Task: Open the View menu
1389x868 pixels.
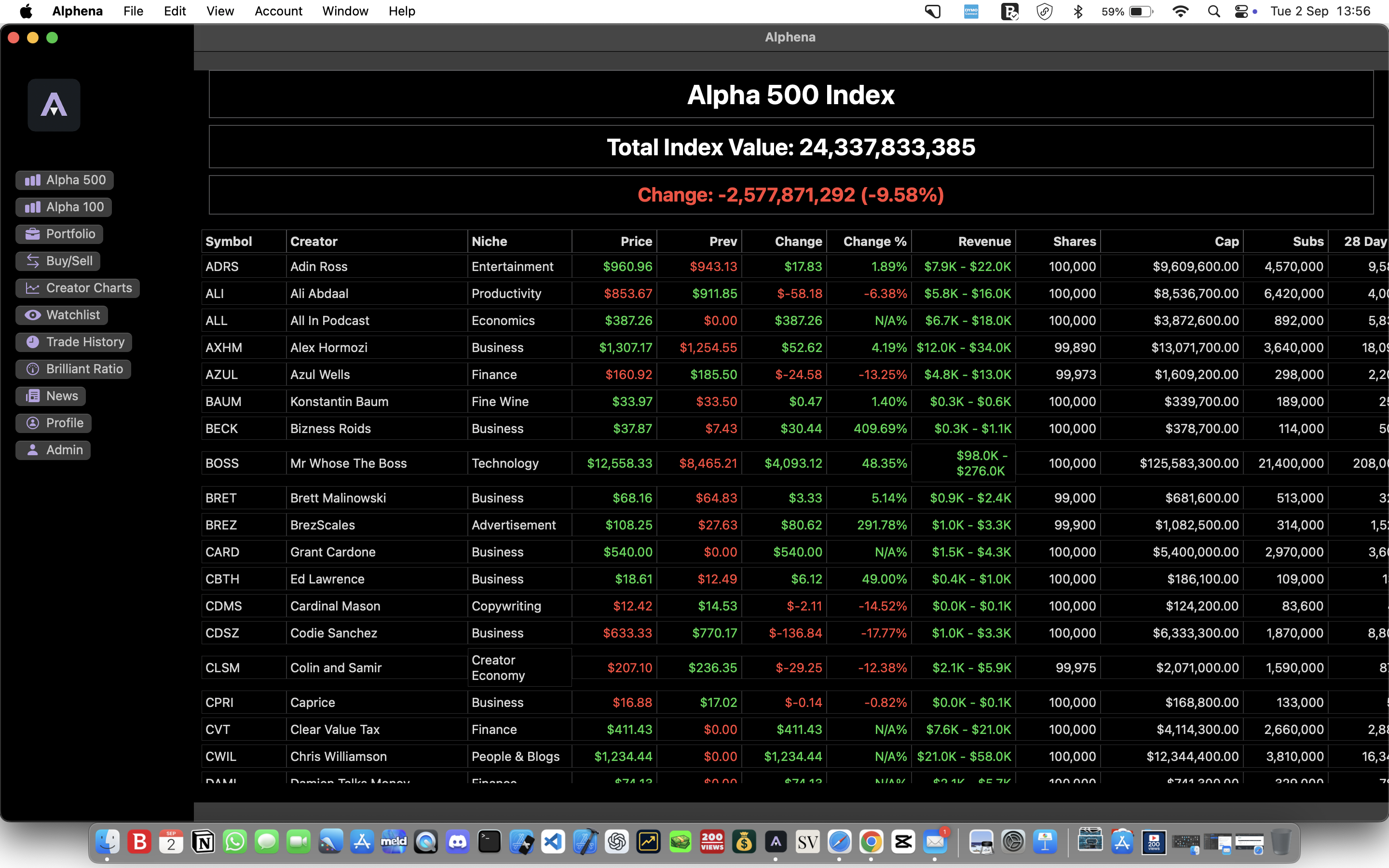Action: [220, 12]
